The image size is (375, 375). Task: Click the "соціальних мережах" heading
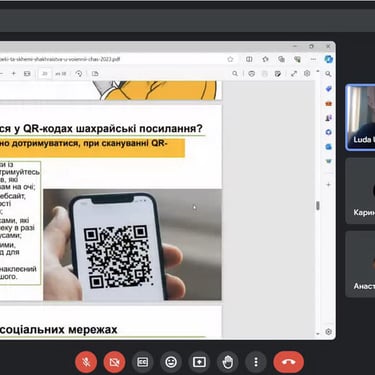coord(59,330)
